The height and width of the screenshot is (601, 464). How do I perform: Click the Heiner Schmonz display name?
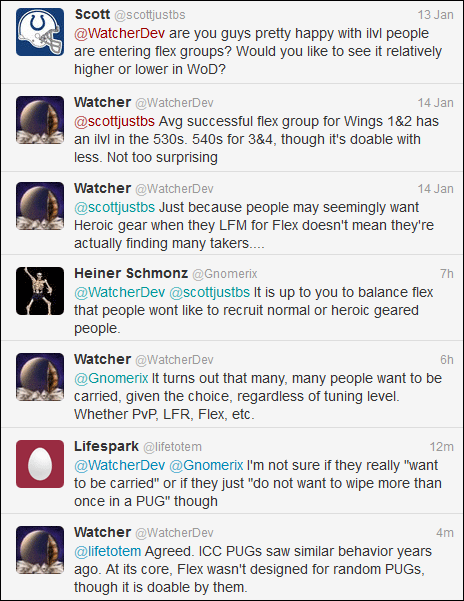tap(131, 273)
